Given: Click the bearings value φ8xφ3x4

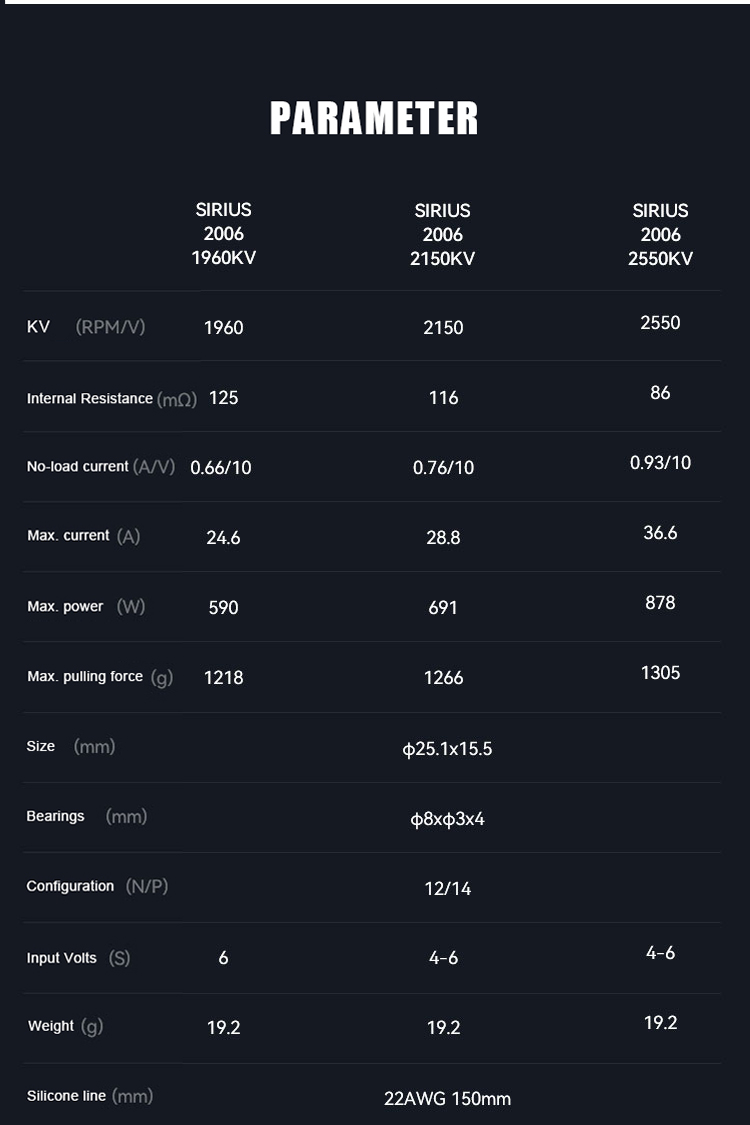Looking at the screenshot, I should click(447, 819).
